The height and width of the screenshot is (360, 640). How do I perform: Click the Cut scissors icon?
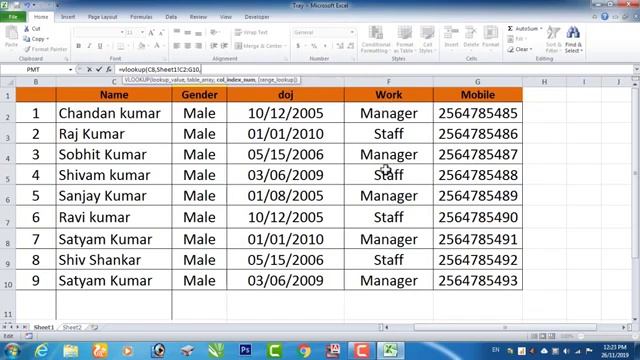tap(27, 29)
